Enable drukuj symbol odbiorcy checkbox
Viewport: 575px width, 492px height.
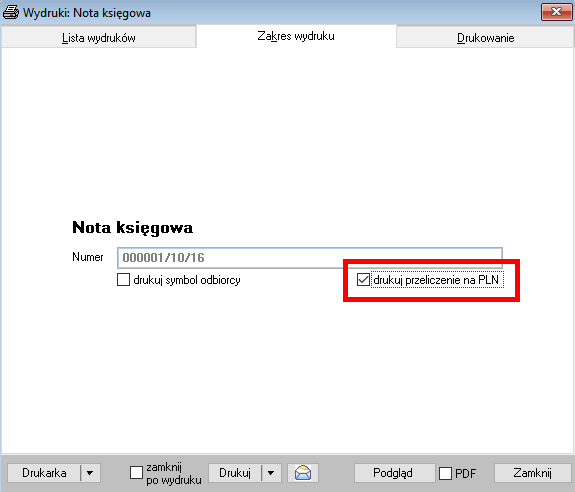coord(124,280)
